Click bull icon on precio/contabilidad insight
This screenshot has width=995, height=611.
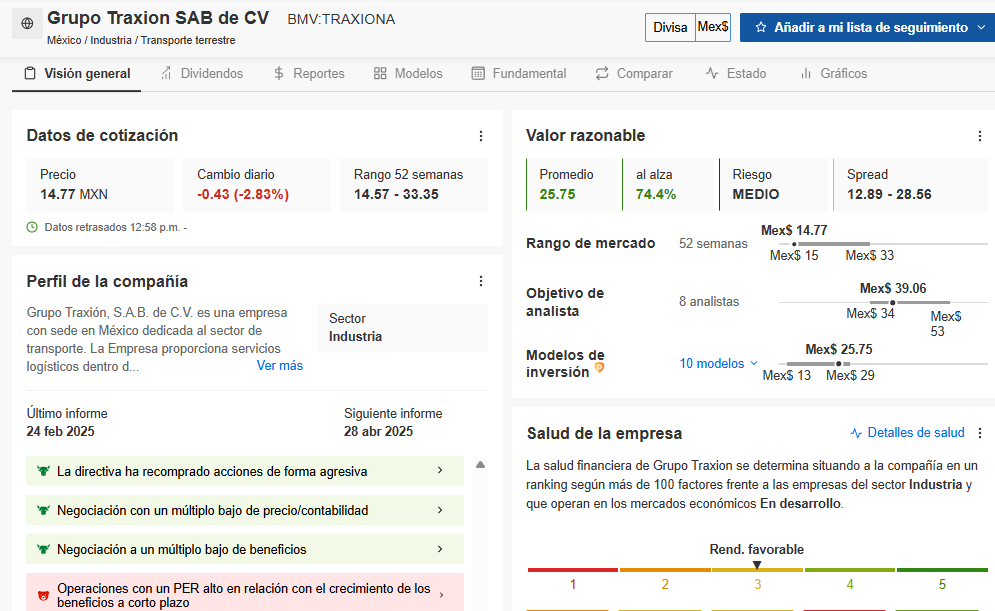pos(43,510)
